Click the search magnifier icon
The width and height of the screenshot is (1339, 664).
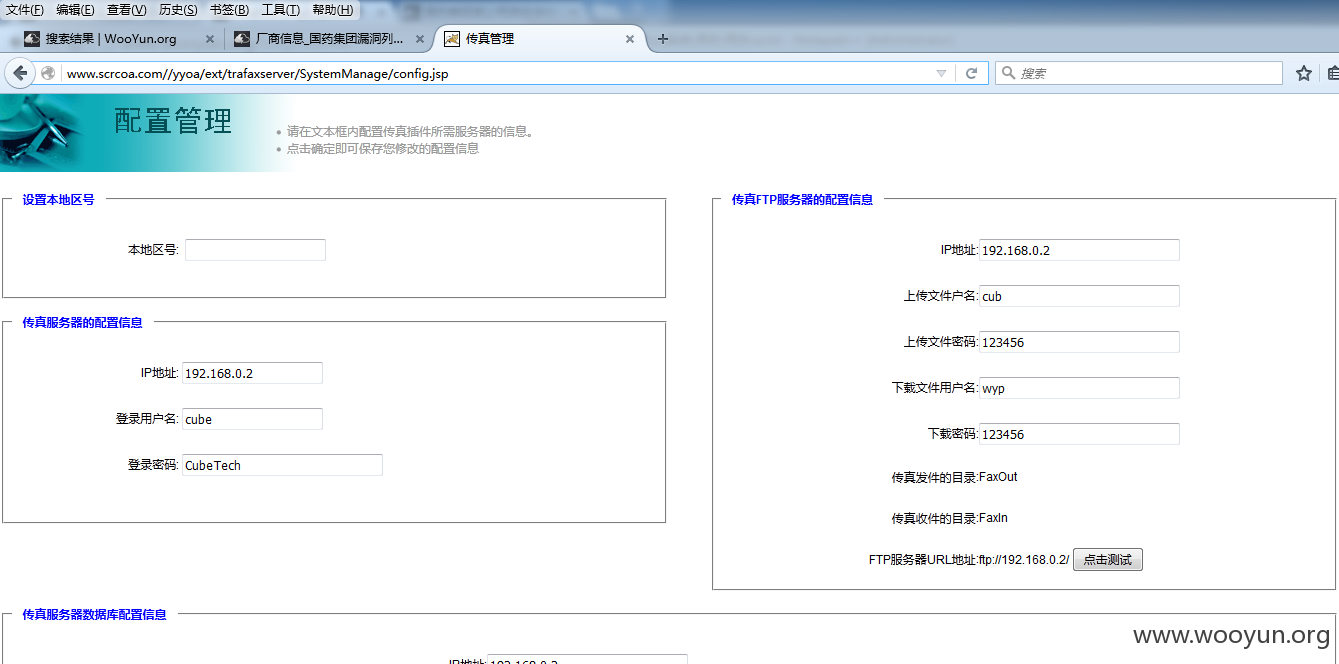pyautogui.click(x=1008, y=73)
